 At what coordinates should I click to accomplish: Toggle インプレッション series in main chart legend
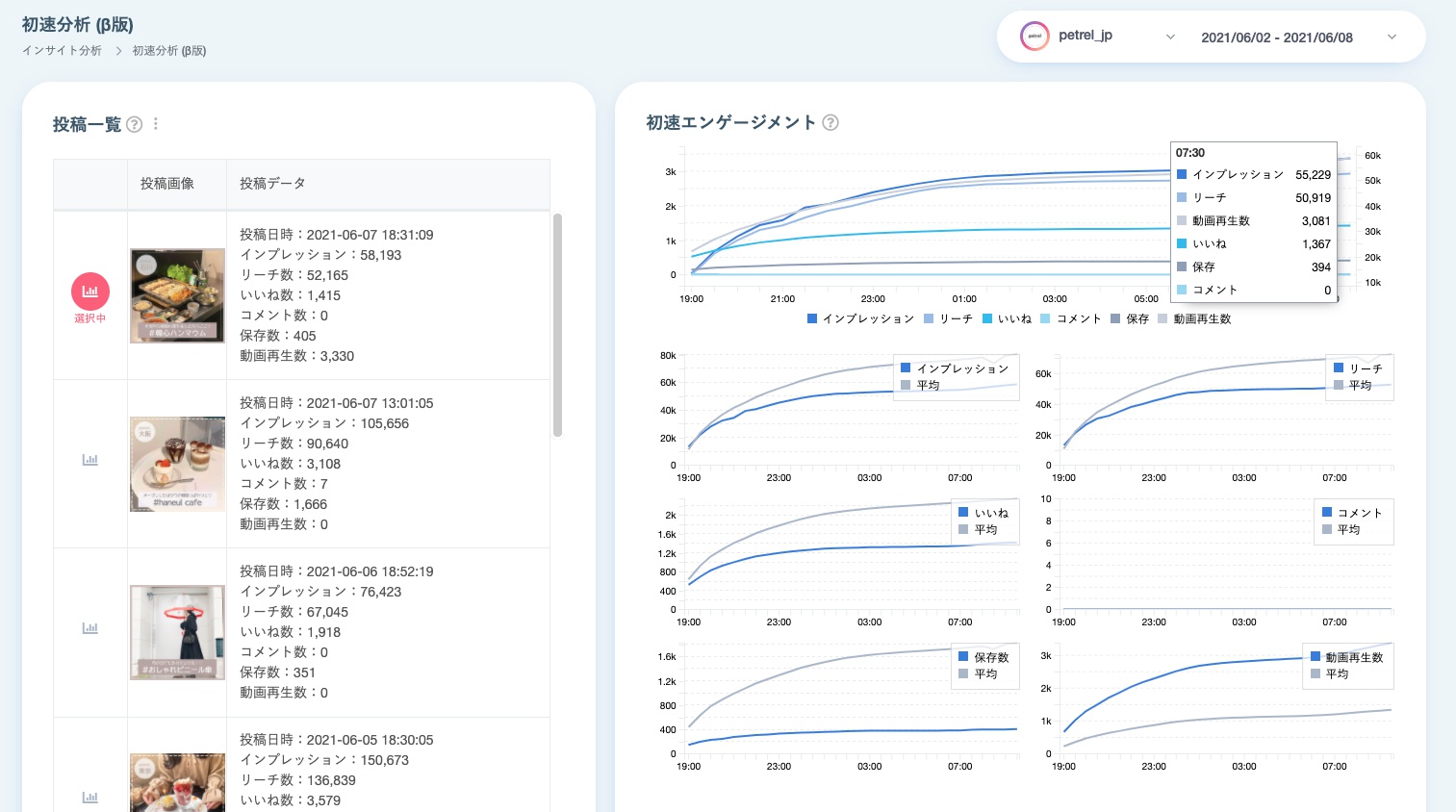click(x=860, y=318)
